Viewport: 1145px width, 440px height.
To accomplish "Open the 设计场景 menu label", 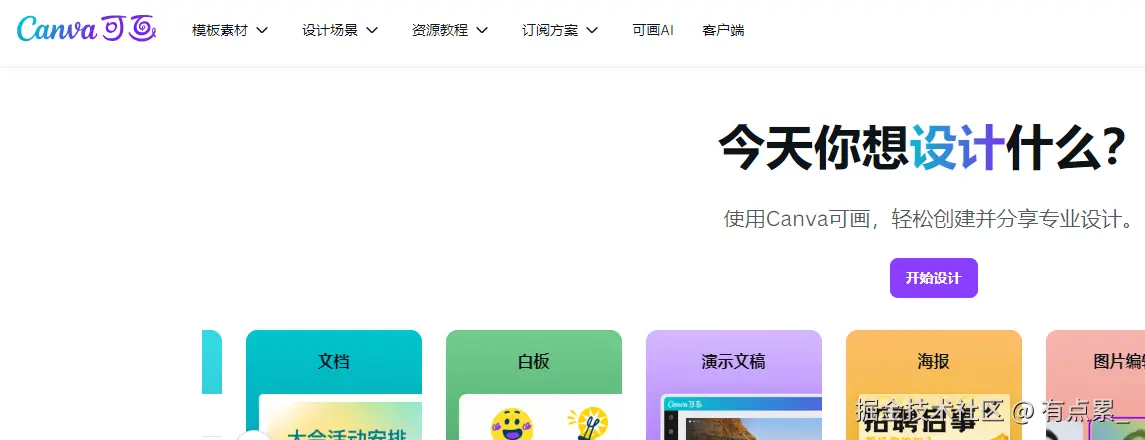I will (330, 31).
